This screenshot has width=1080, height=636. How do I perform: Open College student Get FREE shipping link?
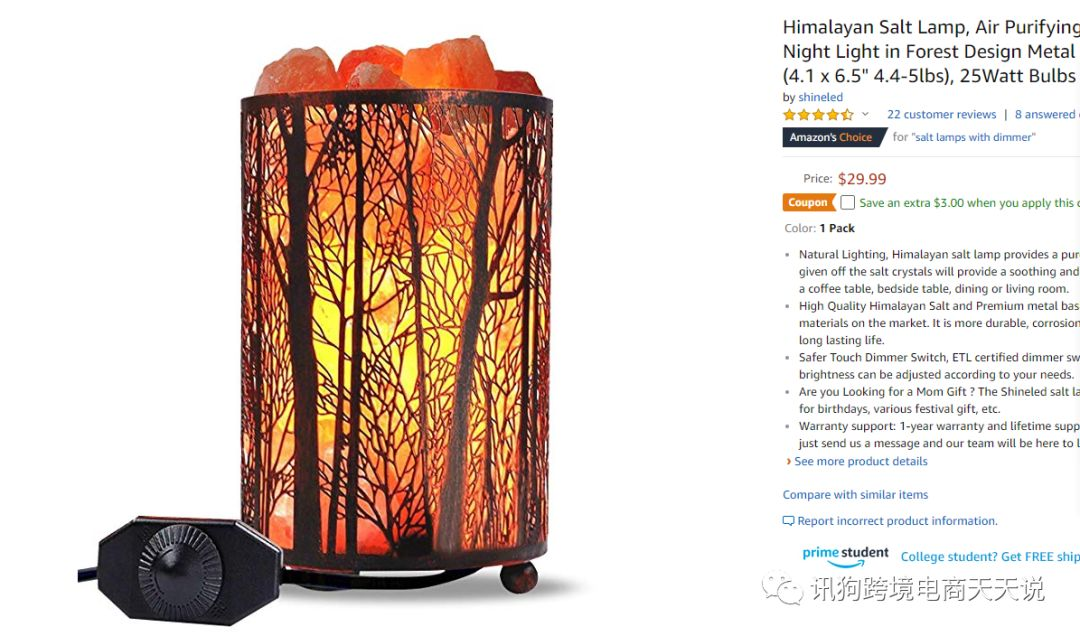tap(990, 557)
